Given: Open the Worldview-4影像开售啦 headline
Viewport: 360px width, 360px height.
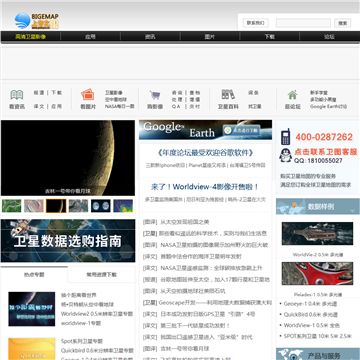Looking at the screenshot, I should (205, 187).
